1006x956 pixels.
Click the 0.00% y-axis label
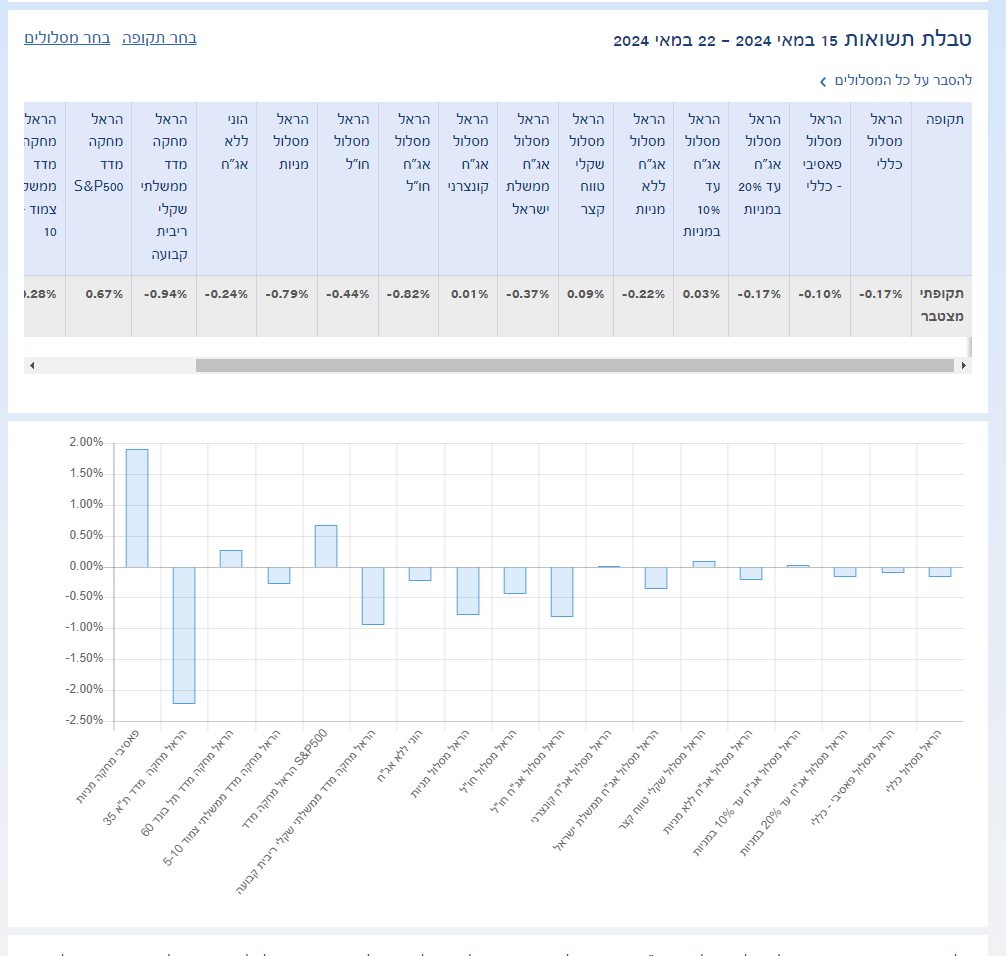click(86, 566)
